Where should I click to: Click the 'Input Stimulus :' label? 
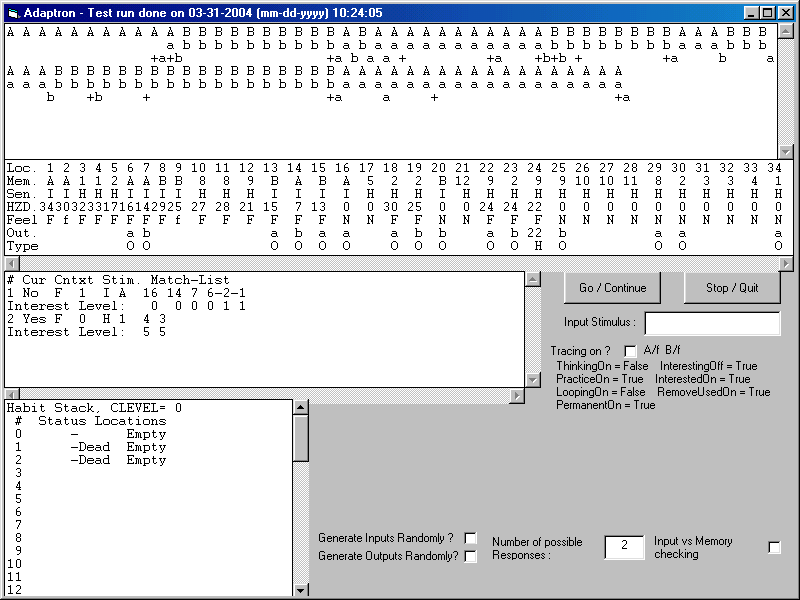(x=600, y=322)
